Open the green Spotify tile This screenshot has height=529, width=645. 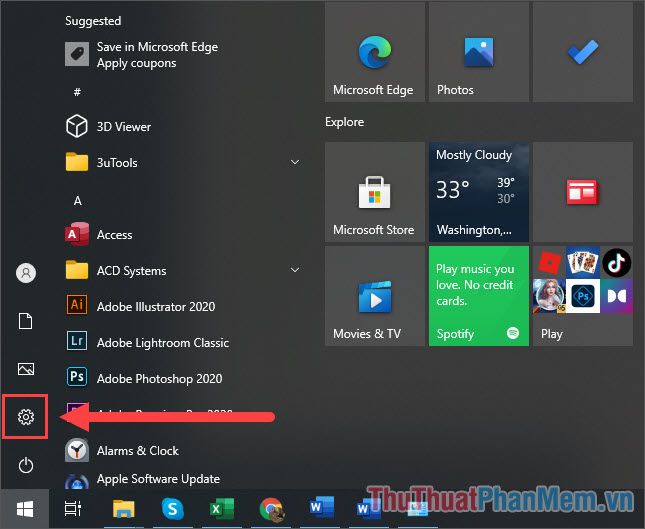[x=479, y=296]
